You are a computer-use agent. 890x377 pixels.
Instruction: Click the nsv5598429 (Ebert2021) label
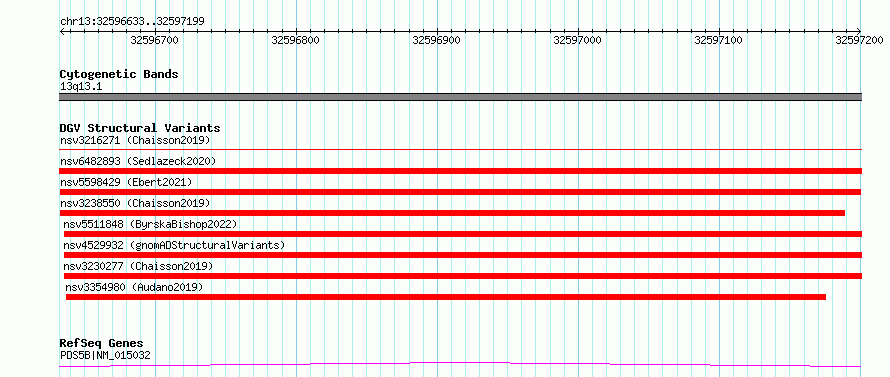(x=126, y=182)
